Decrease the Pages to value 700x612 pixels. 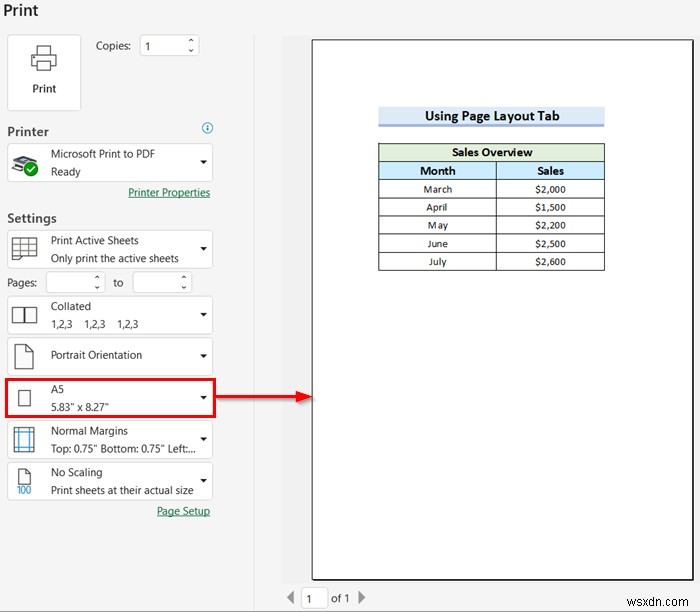(184, 287)
